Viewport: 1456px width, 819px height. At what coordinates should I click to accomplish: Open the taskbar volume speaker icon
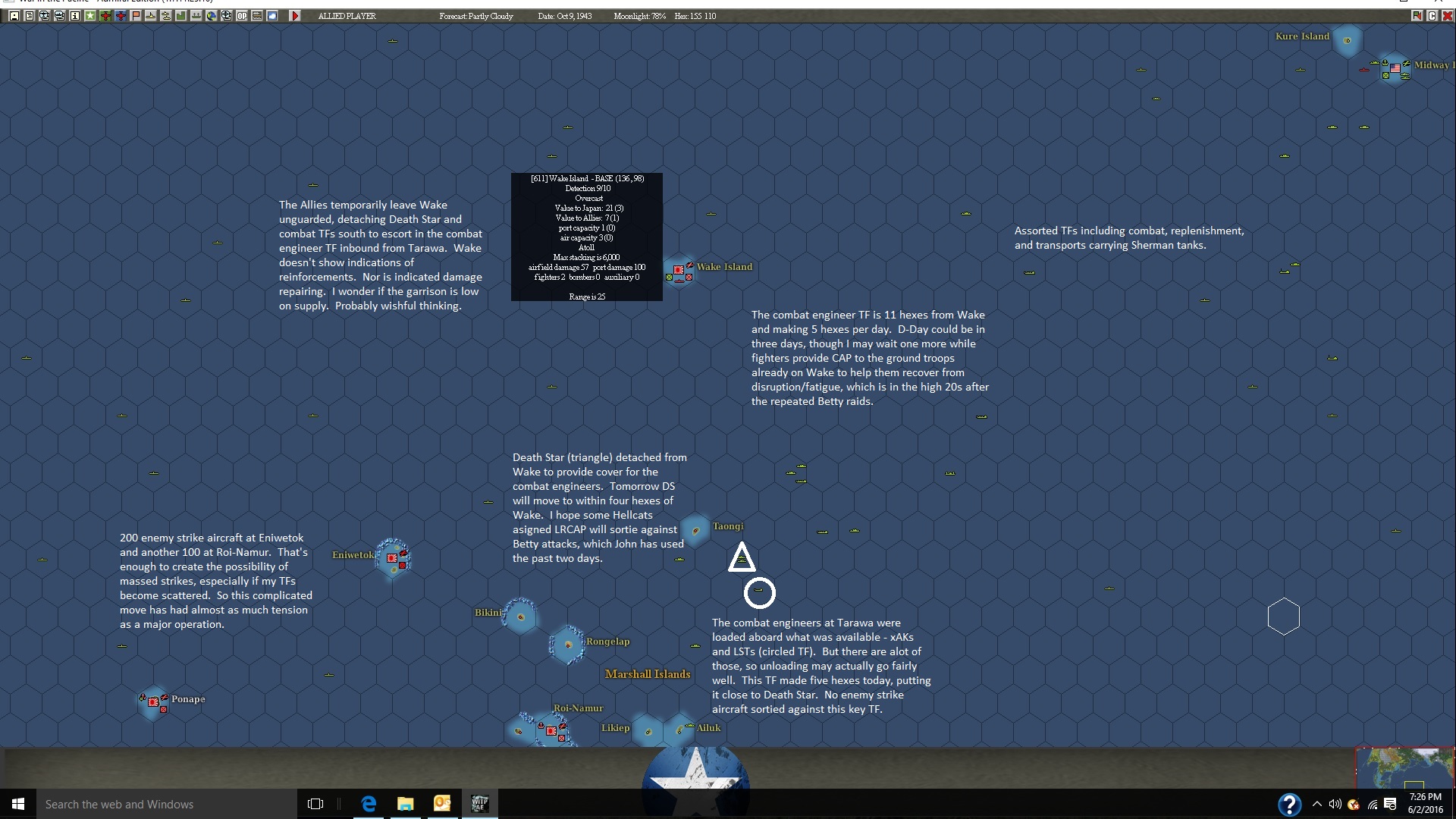point(1335,804)
